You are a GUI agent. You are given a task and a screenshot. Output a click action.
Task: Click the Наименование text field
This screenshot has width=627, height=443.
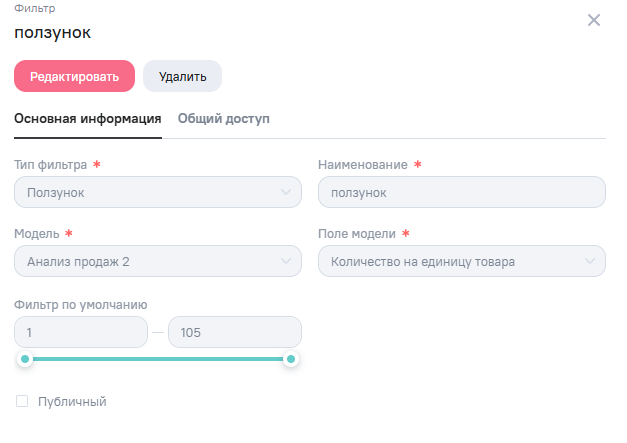pos(461,192)
